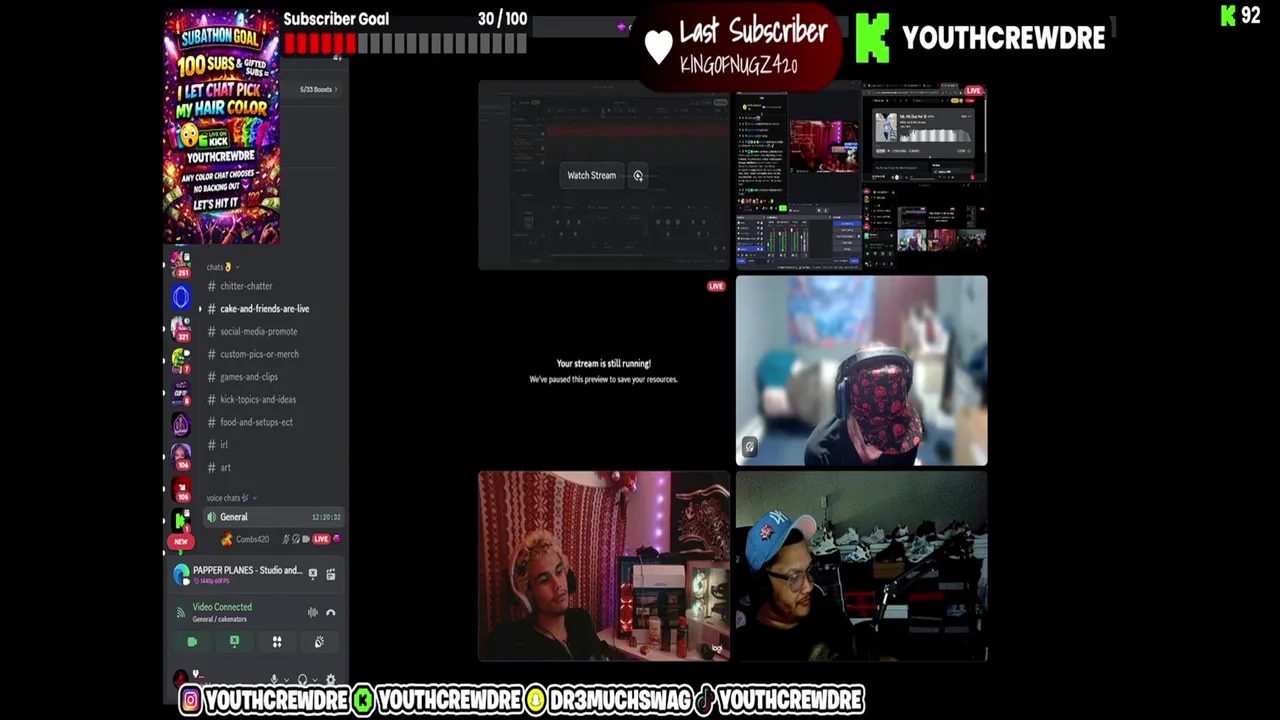Click the subathon goal banner image
This screenshot has height=720, width=1280.
point(222,127)
